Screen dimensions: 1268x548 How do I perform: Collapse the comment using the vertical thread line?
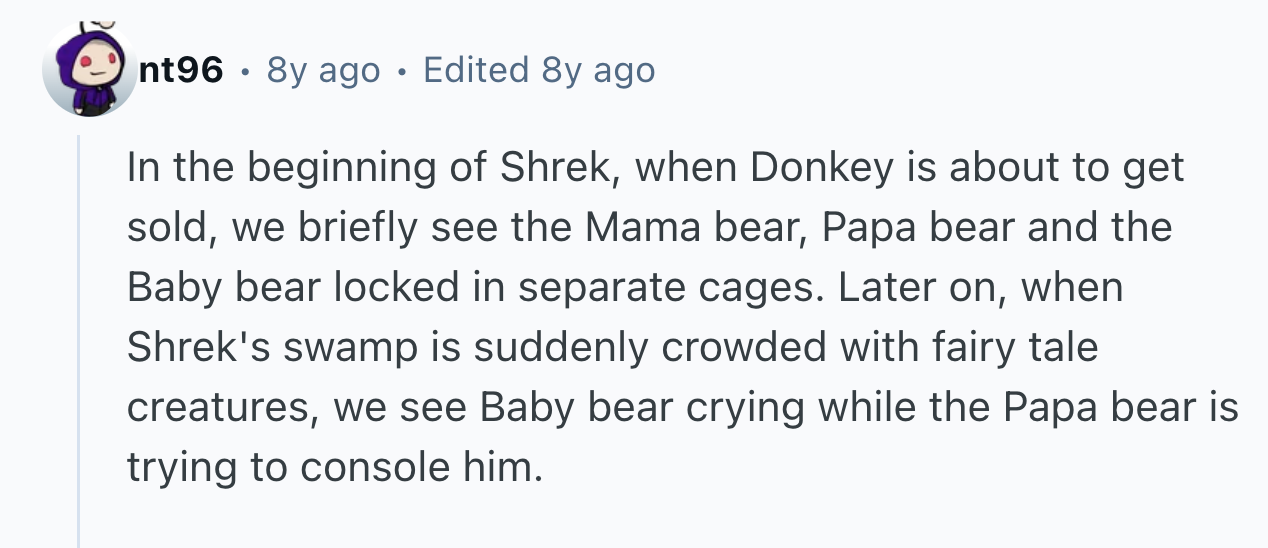click(x=78, y=340)
